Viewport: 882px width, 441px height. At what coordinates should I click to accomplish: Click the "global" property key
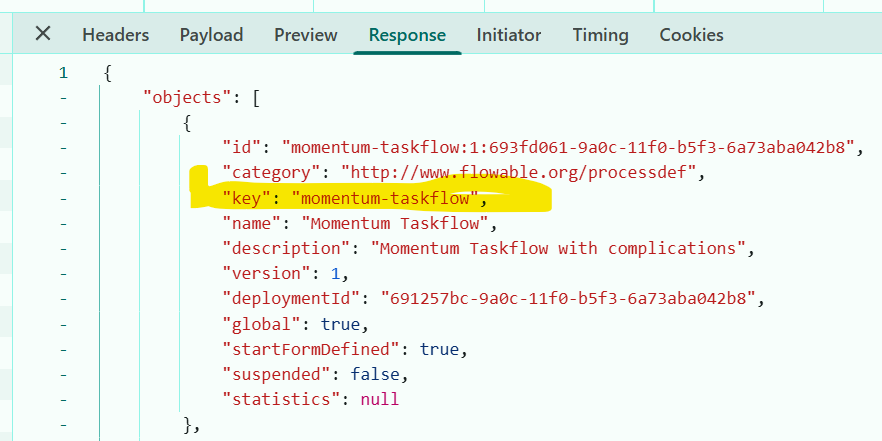pyautogui.click(x=262, y=324)
